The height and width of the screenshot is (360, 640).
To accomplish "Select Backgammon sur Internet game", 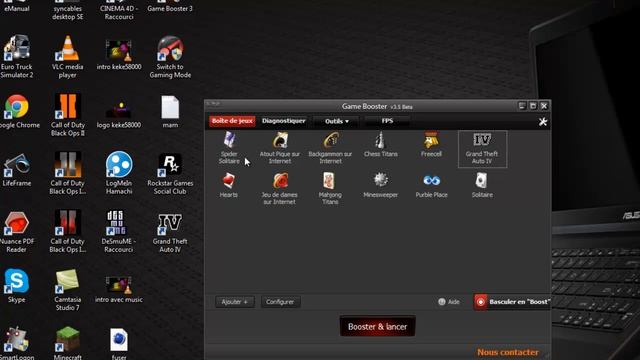I will coord(330,148).
